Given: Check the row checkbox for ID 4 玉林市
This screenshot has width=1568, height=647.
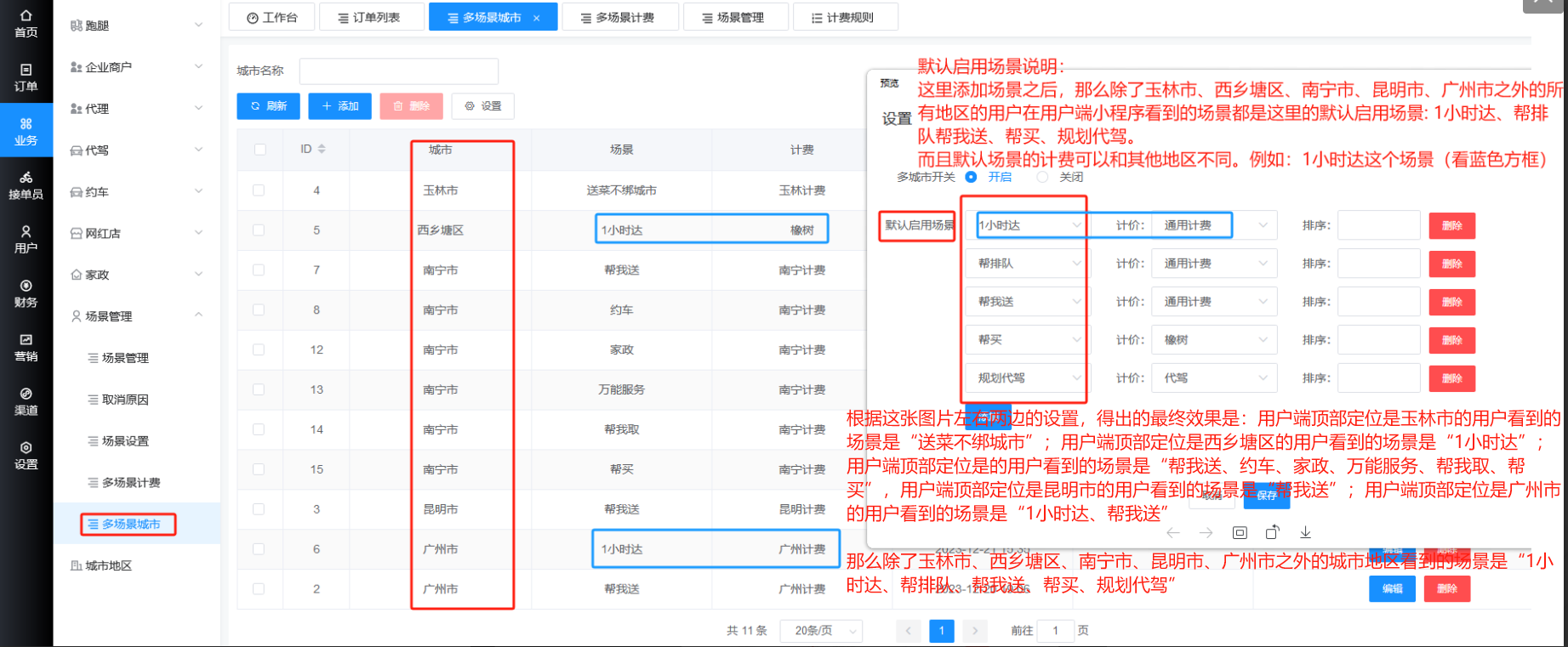Looking at the screenshot, I should pyautogui.click(x=259, y=190).
